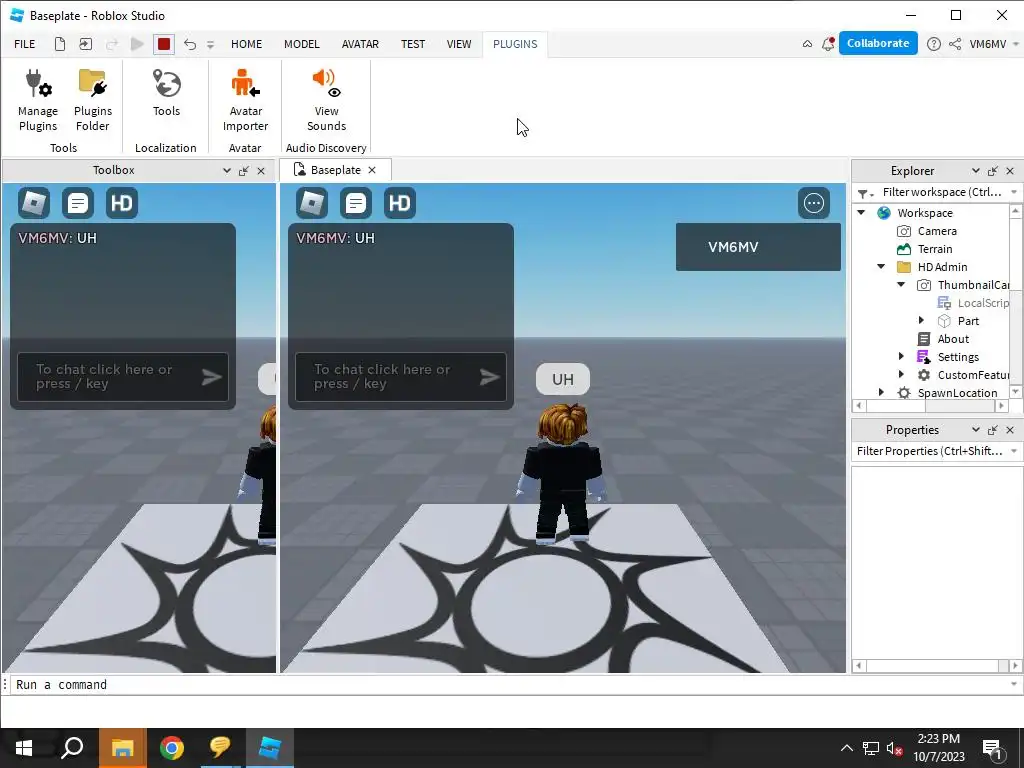Expand the SpawnLocation node
The image size is (1024, 768).
click(881, 392)
